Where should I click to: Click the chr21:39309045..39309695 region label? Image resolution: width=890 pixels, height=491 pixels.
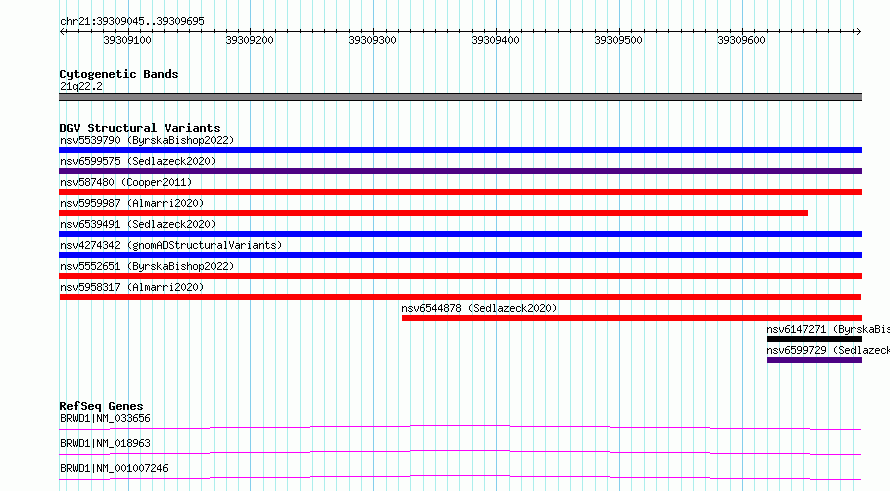point(132,21)
